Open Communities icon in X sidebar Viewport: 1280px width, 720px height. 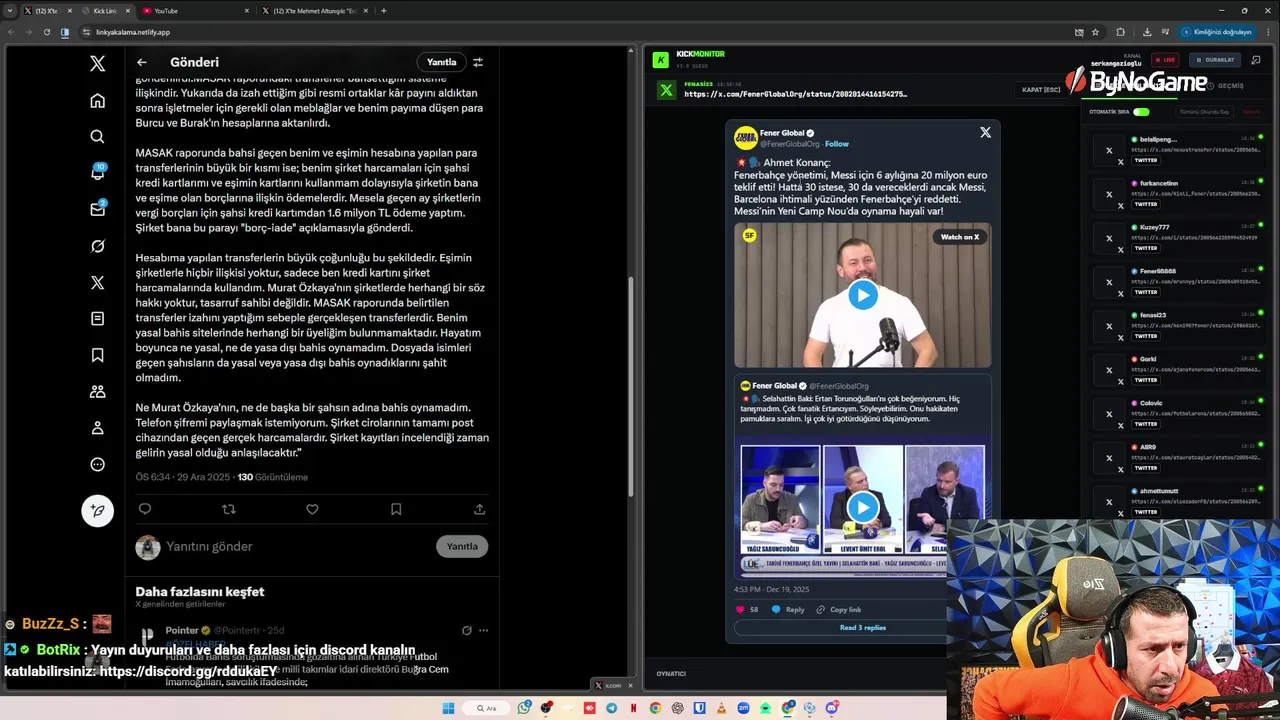[97, 391]
